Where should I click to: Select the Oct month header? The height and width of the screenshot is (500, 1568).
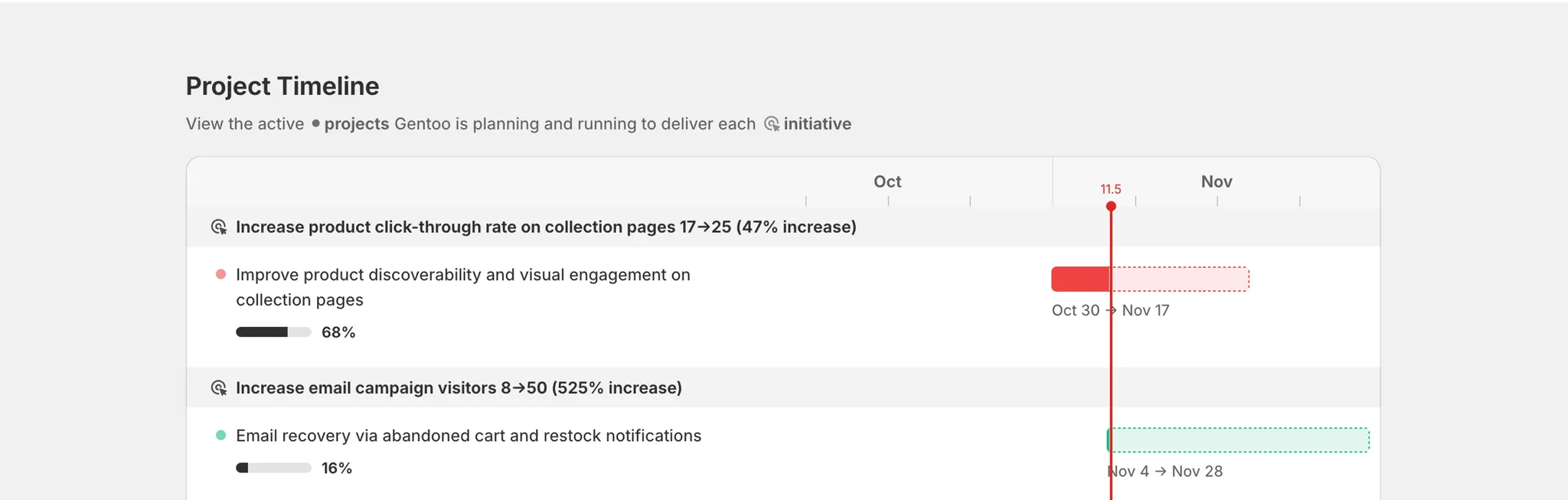point(887,181)
